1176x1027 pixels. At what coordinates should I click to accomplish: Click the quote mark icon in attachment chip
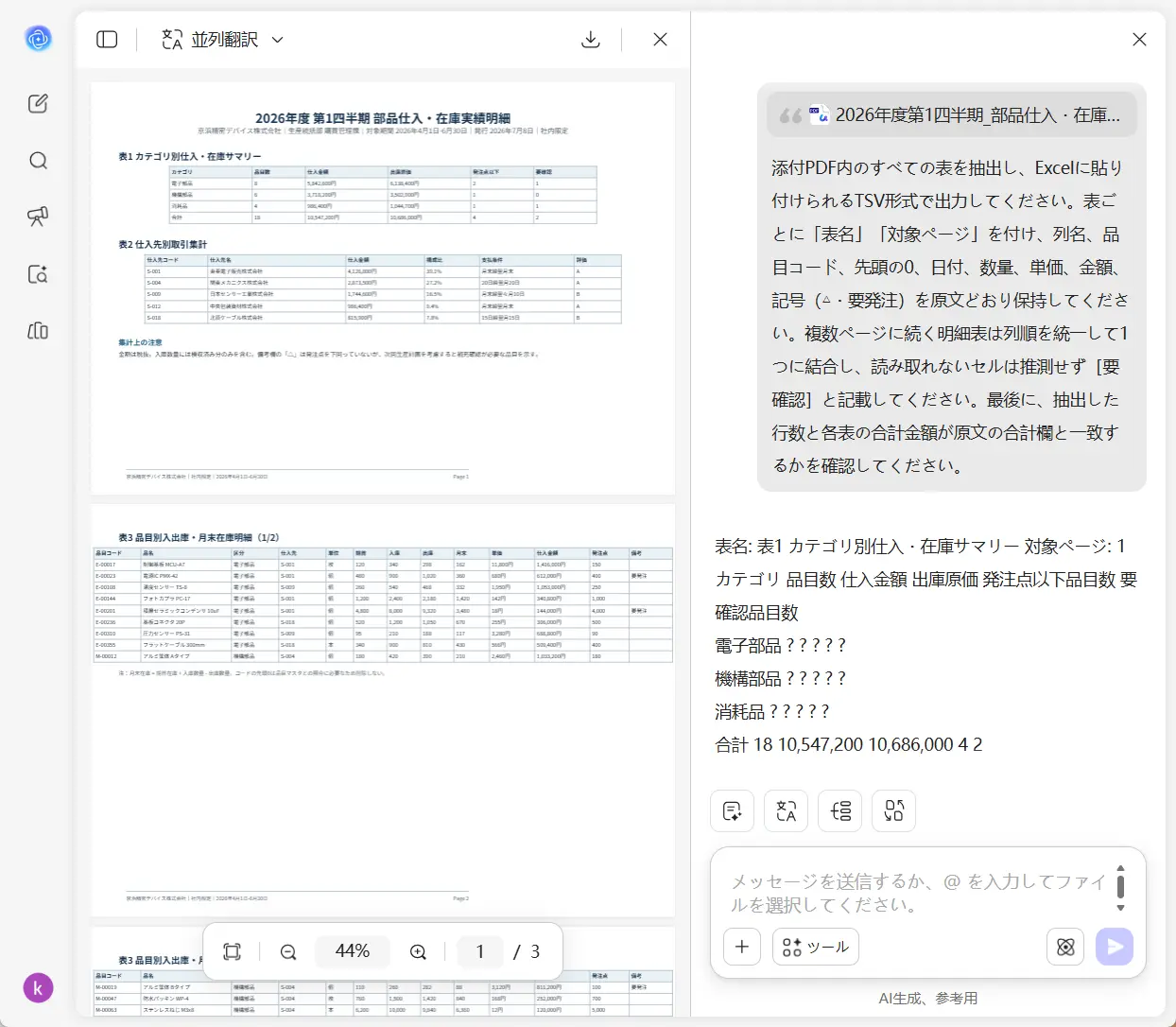click(790, 115)
